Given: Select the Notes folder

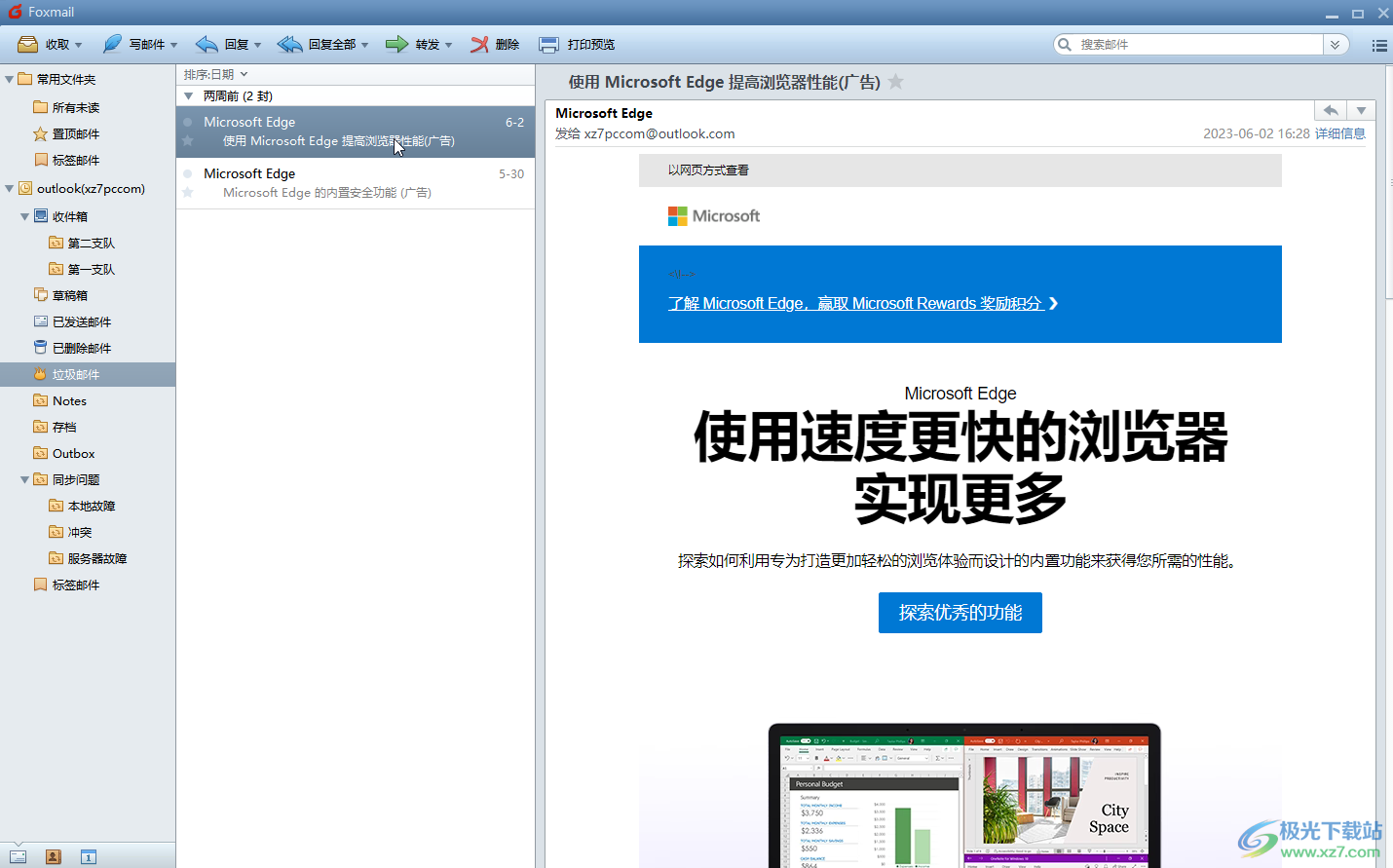Looking at the screenshot, I should 69,400.
